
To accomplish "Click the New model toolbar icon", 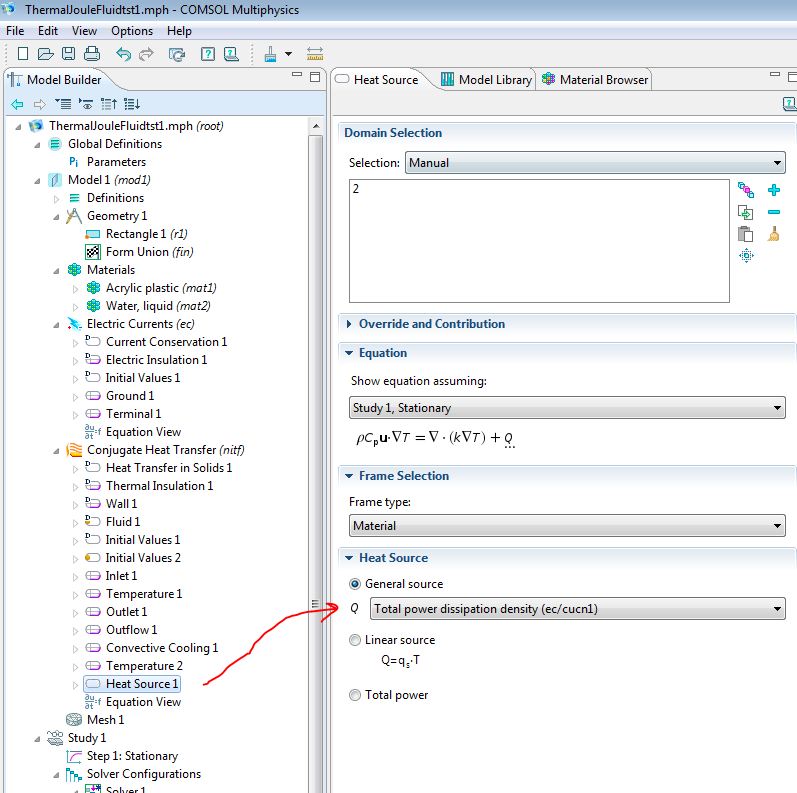I will point(23,53).
